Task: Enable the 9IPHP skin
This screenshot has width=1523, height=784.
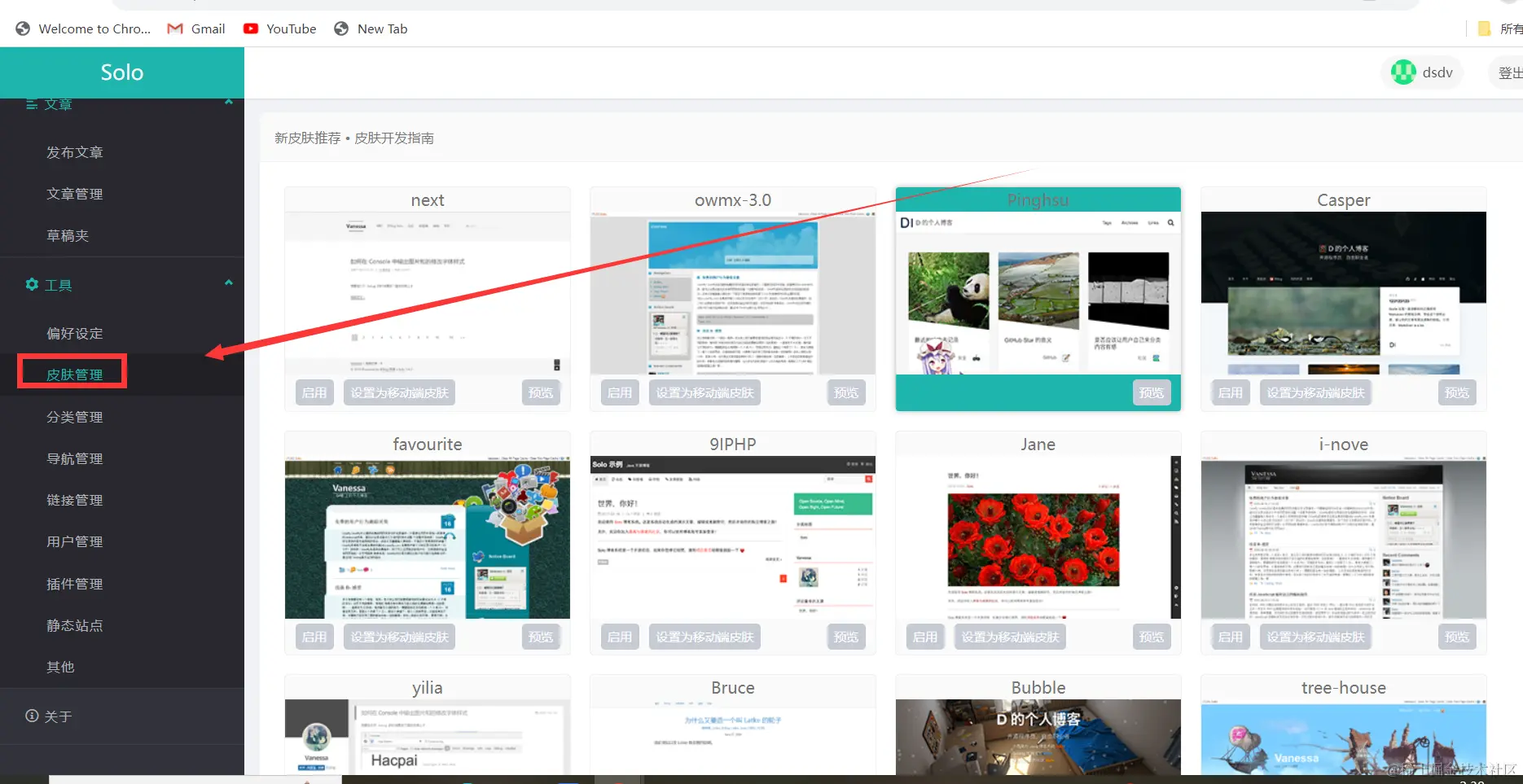Action: click(620, 637)
